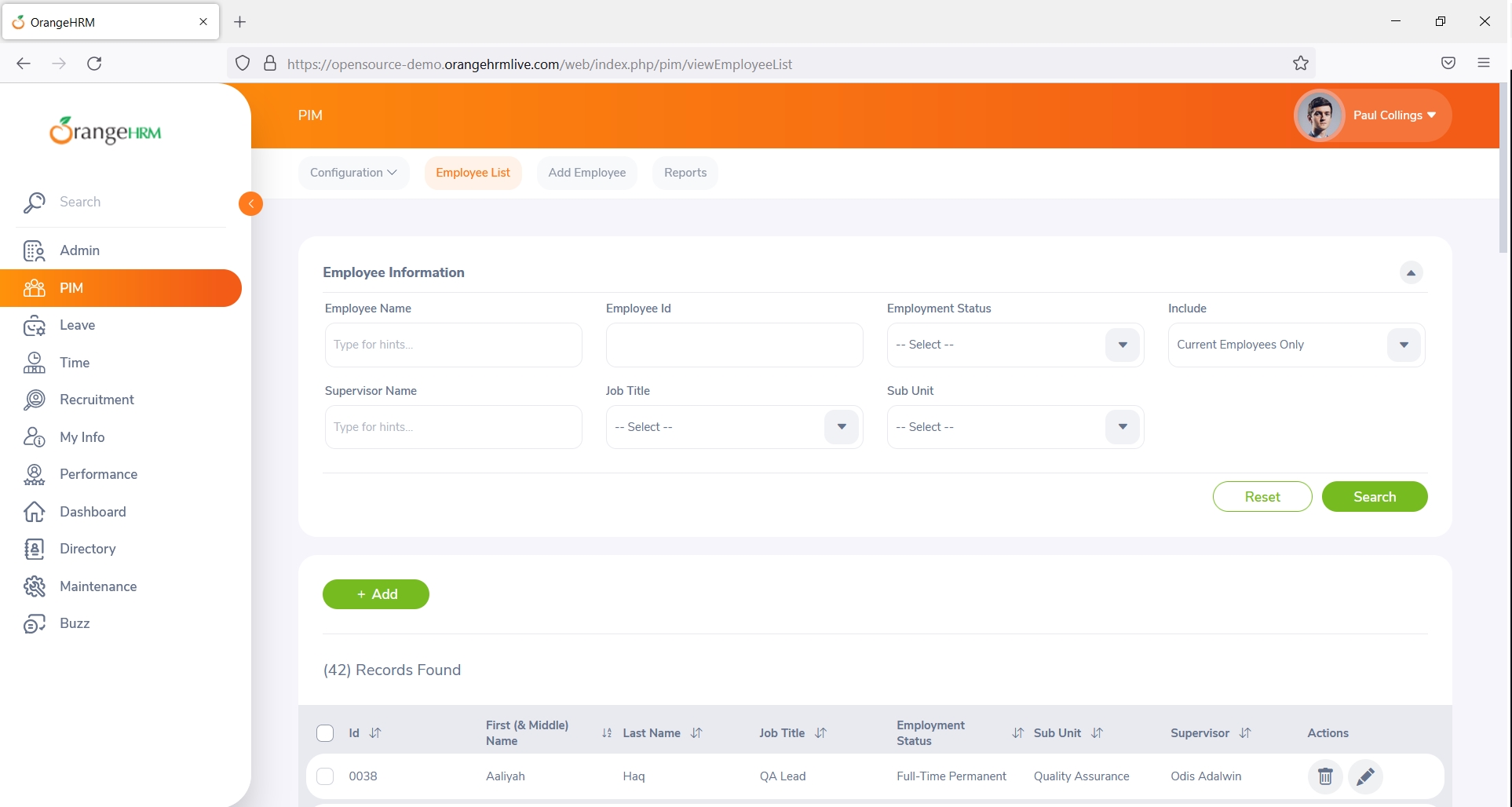Click the My Info sidebar icon
The height and width of the screenshot is (807, 1512).
click(x=35, y=437)
